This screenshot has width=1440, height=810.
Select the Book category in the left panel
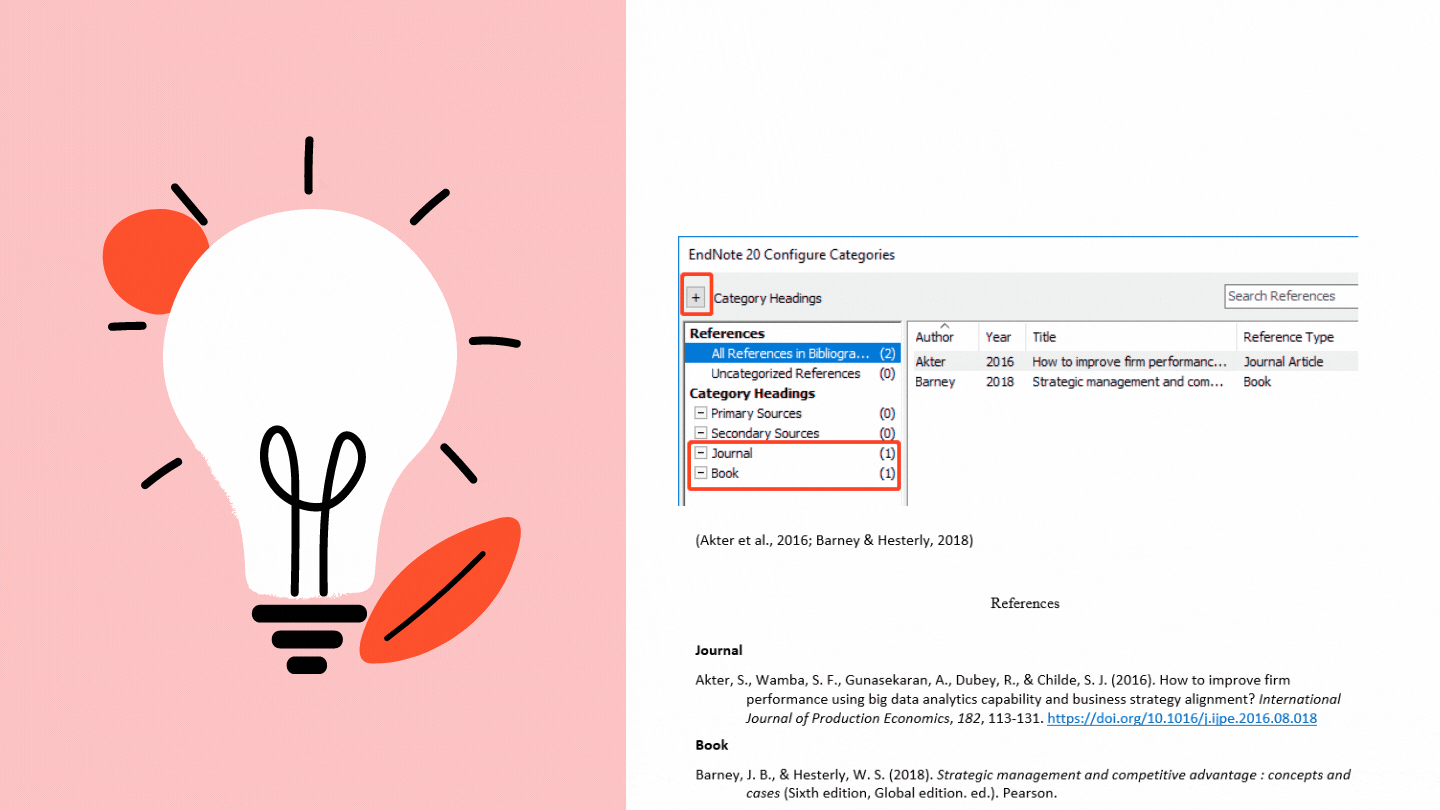727,473
